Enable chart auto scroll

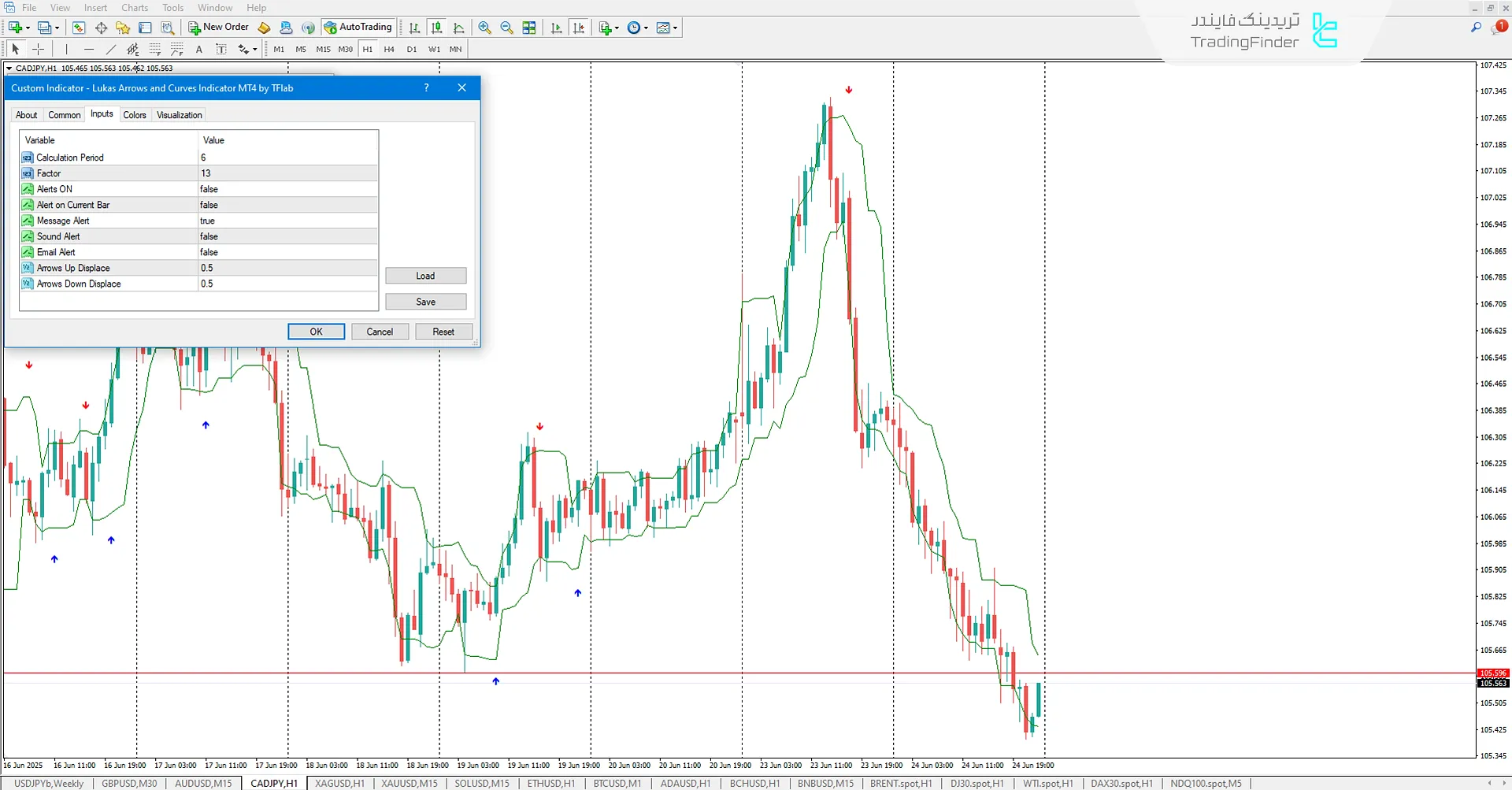click(x=557, y=28)
